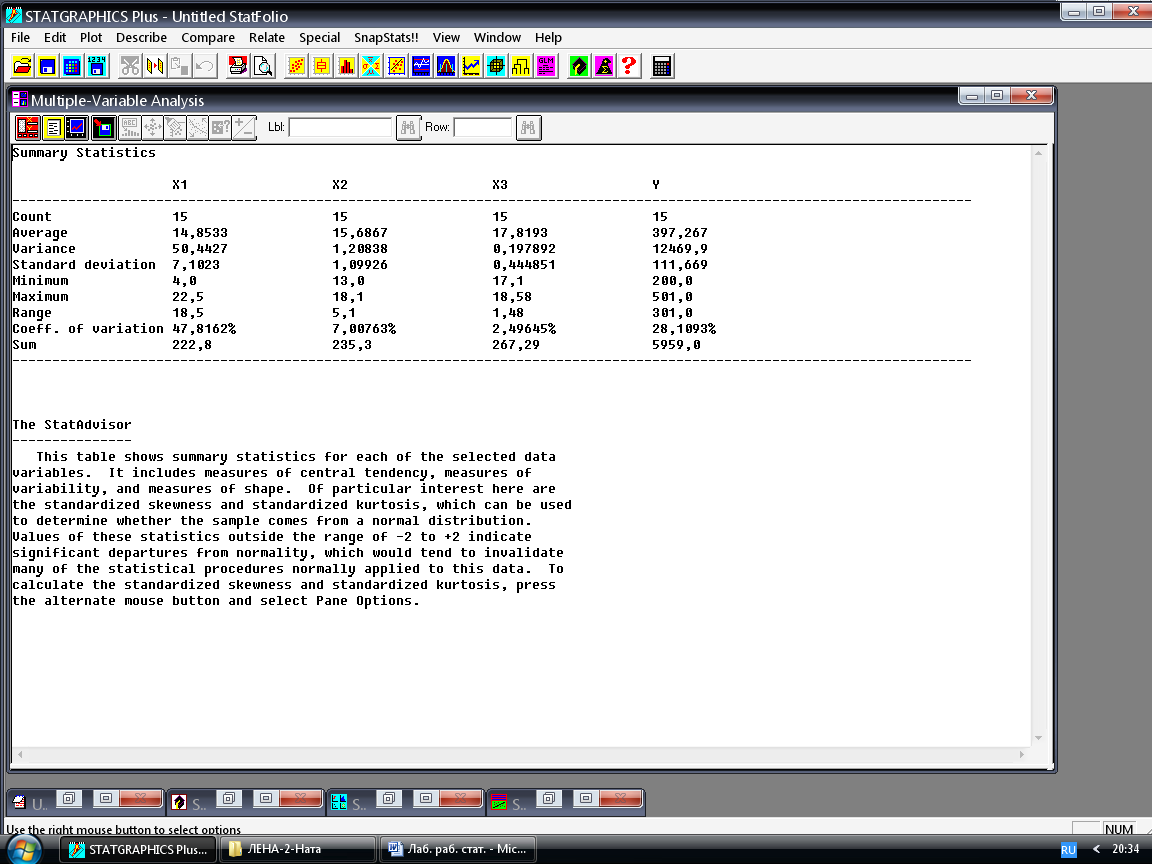Open the File menu
The image size is (1152, 864).
21,37
